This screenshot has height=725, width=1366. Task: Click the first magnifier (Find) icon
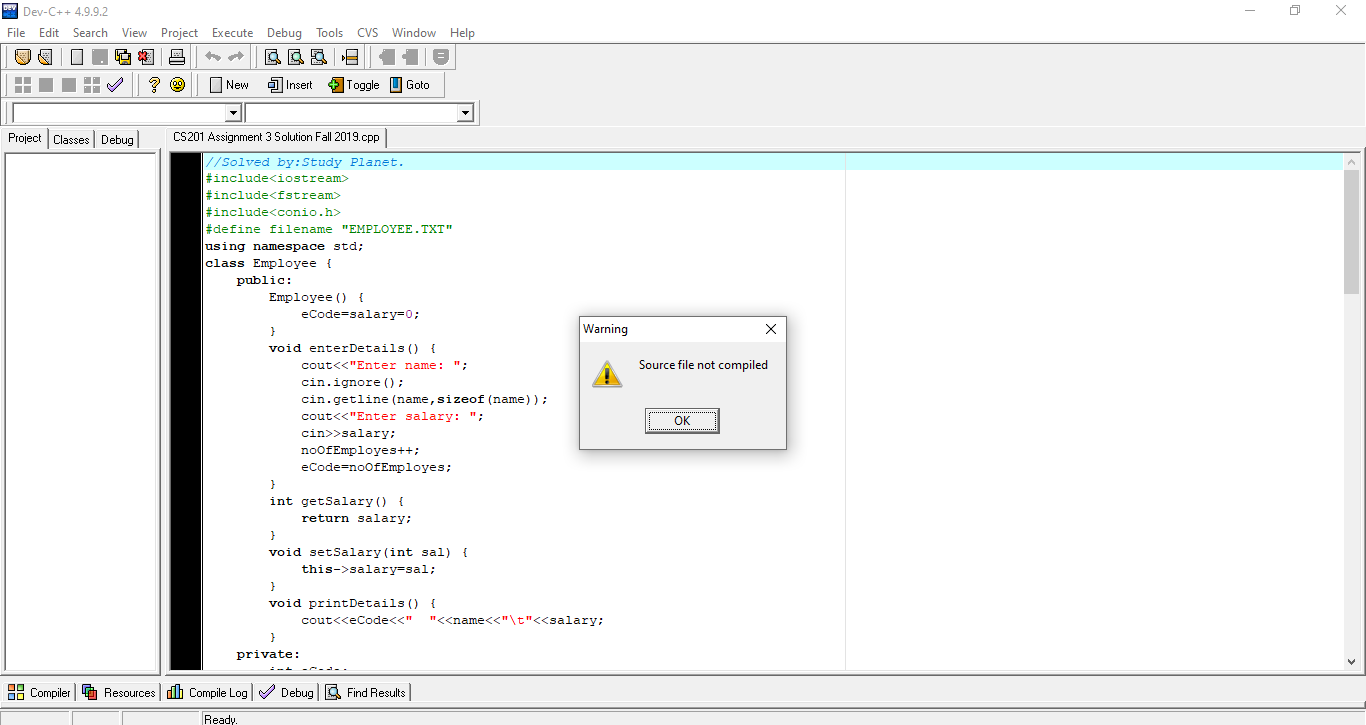click(x=272, y=57)
